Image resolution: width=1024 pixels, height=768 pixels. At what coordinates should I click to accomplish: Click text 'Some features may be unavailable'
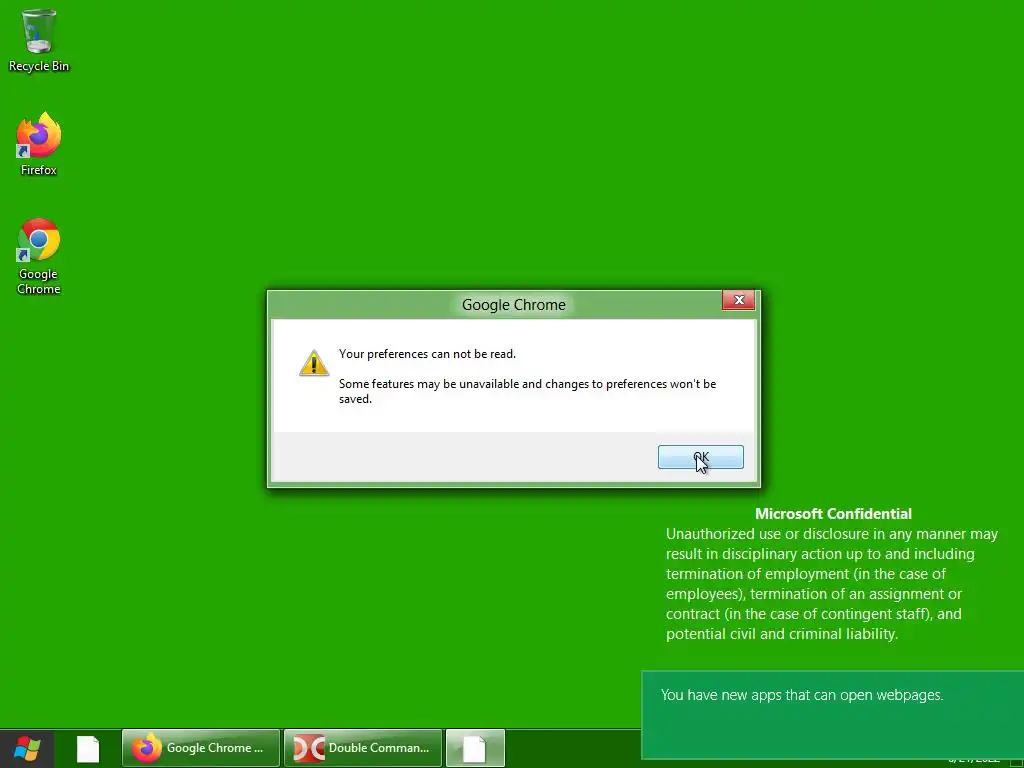coord(429,384)
